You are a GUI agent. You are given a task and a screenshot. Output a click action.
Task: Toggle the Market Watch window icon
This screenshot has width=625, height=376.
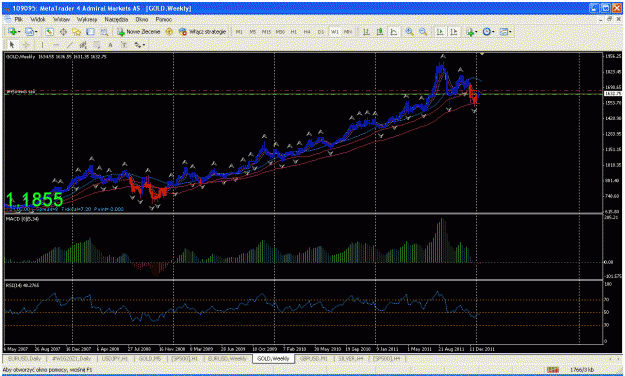49,32
